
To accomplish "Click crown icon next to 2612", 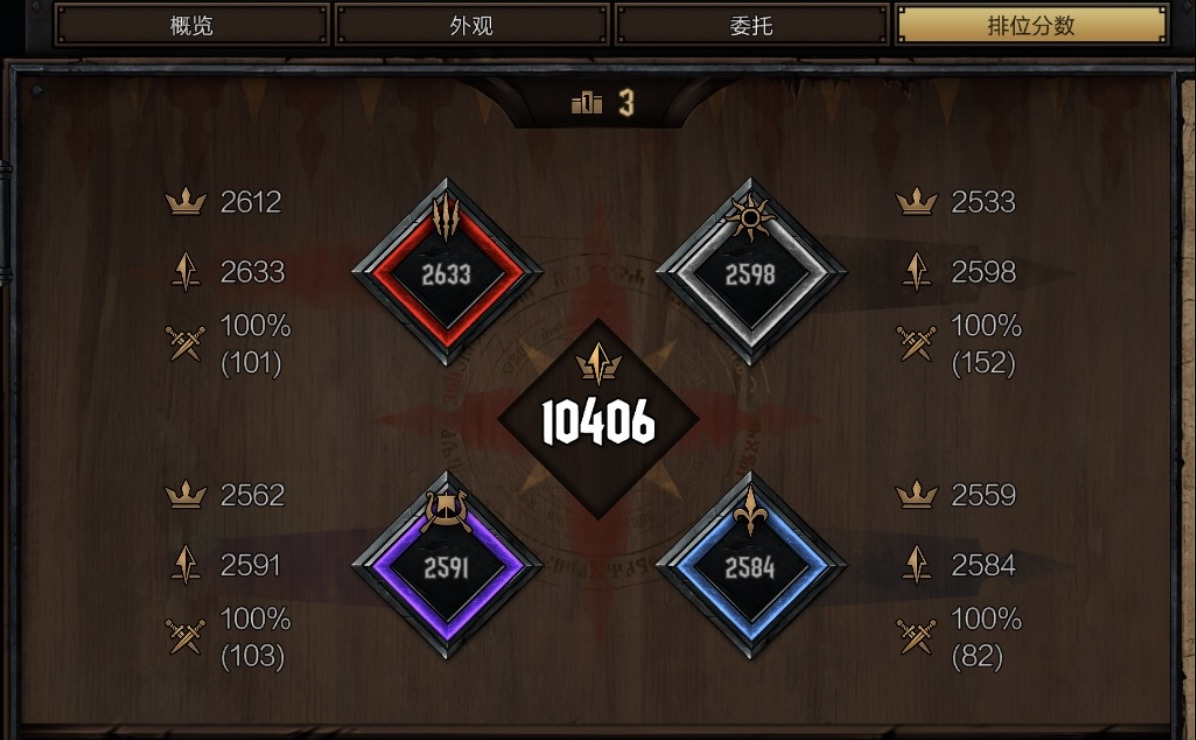I will point(185,202).
